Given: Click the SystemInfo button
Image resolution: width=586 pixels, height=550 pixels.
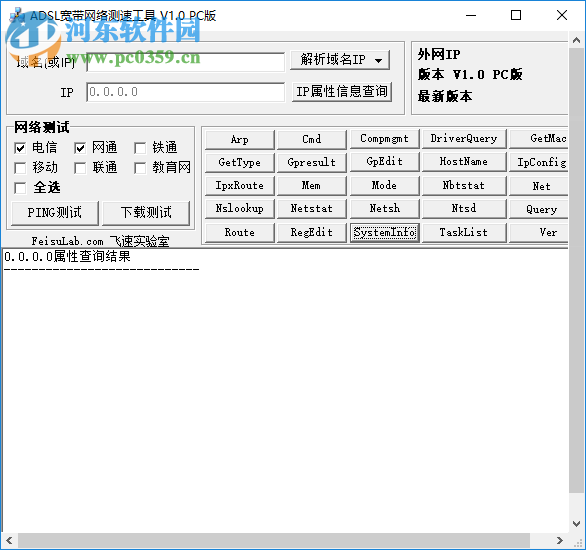Looking at the screenshot, I should (x=384, y=233).
